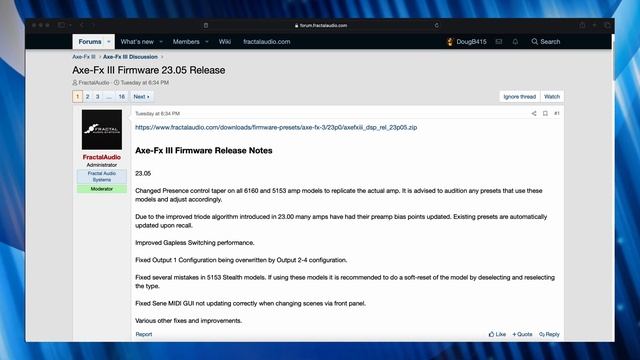Click Next page button
The width and height of the screenshot is (640, 360).
tap(141, 97)
